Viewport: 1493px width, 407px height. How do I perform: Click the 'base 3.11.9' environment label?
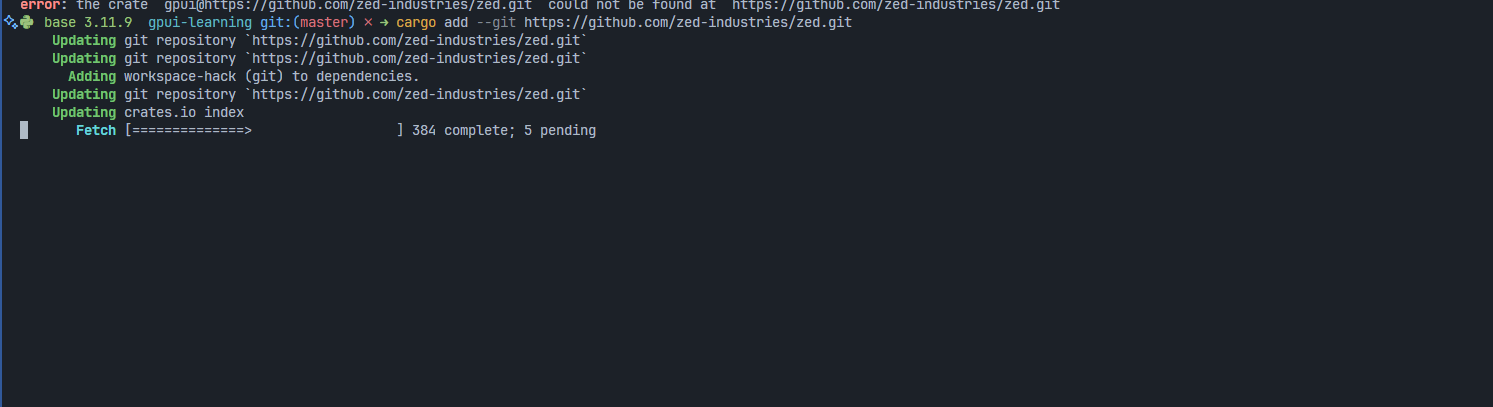coord(88,22)
